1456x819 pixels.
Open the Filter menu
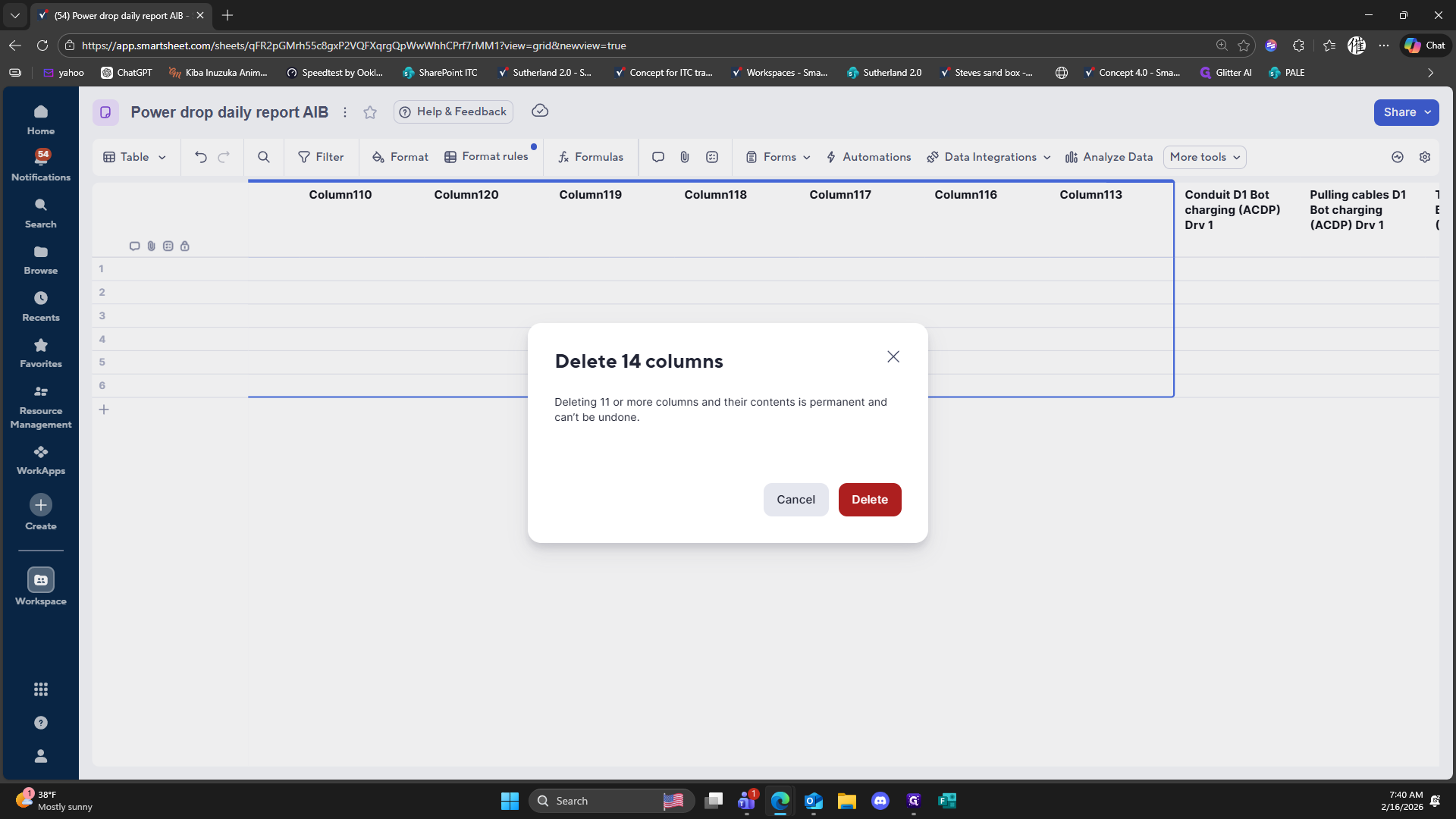click(321, 157)
